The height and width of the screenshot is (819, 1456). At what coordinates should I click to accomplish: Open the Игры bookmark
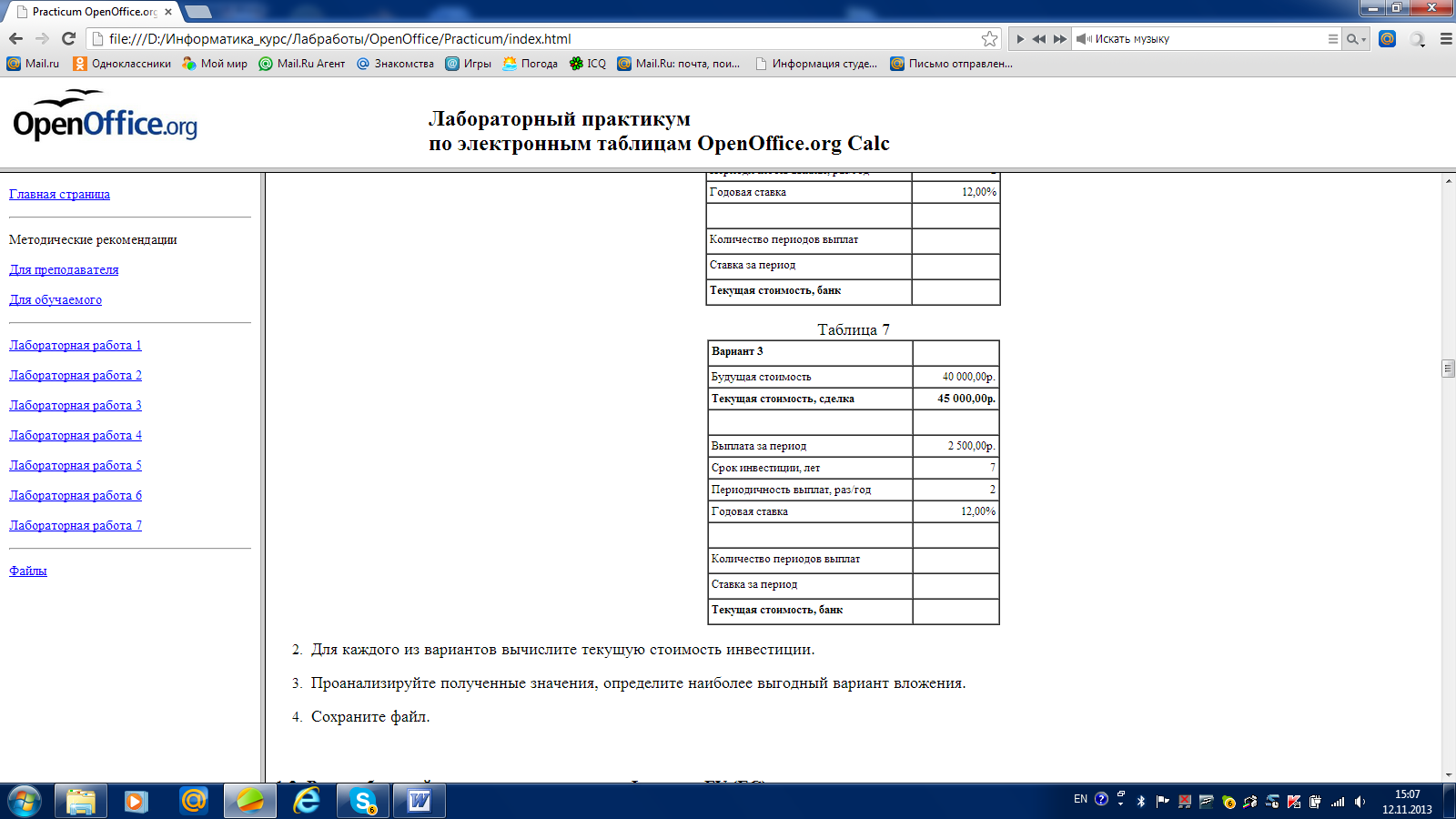[x=468, y=64]
